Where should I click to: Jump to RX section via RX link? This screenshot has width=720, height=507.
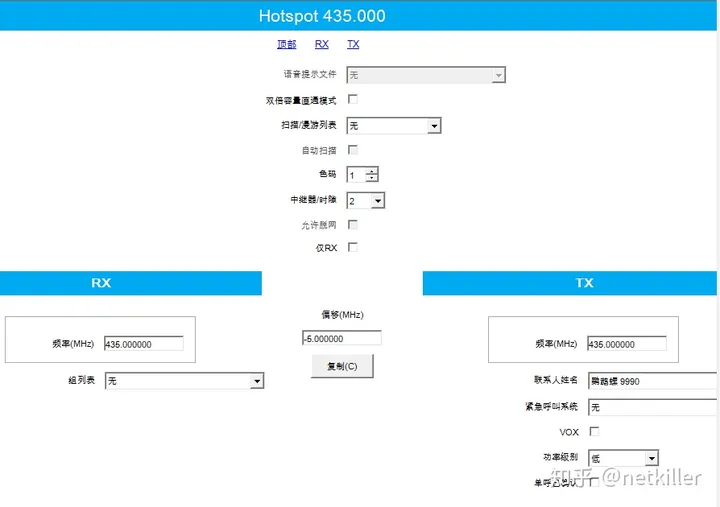click(x=321, y=44)
